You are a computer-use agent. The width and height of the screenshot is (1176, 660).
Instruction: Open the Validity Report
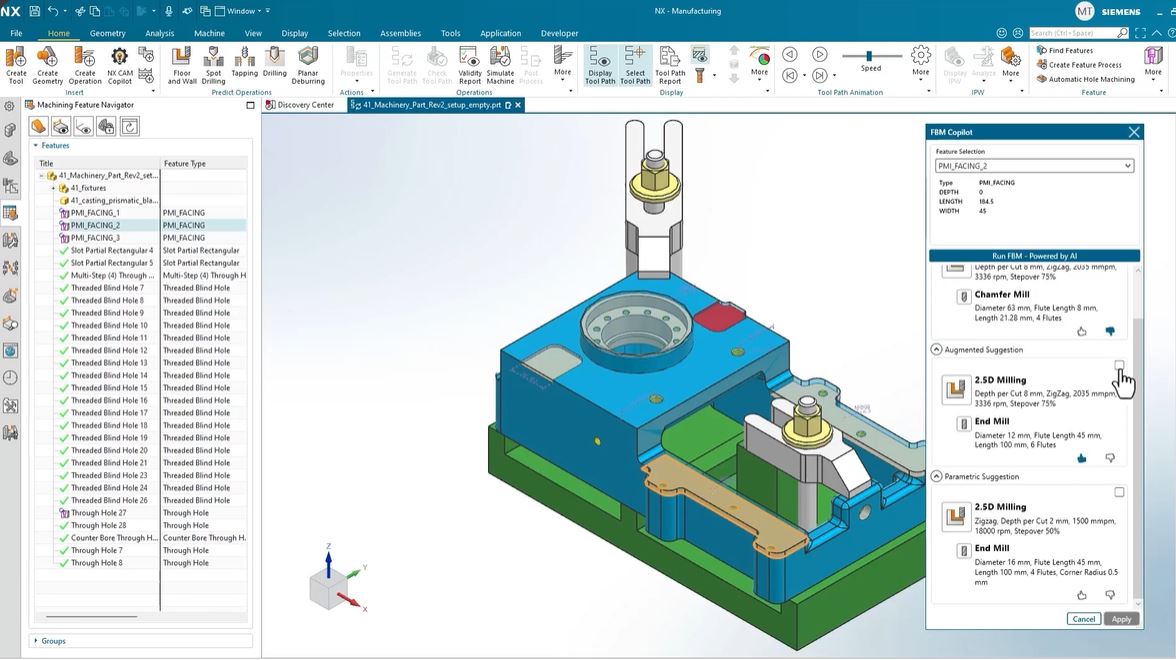(x=469, y=60)
